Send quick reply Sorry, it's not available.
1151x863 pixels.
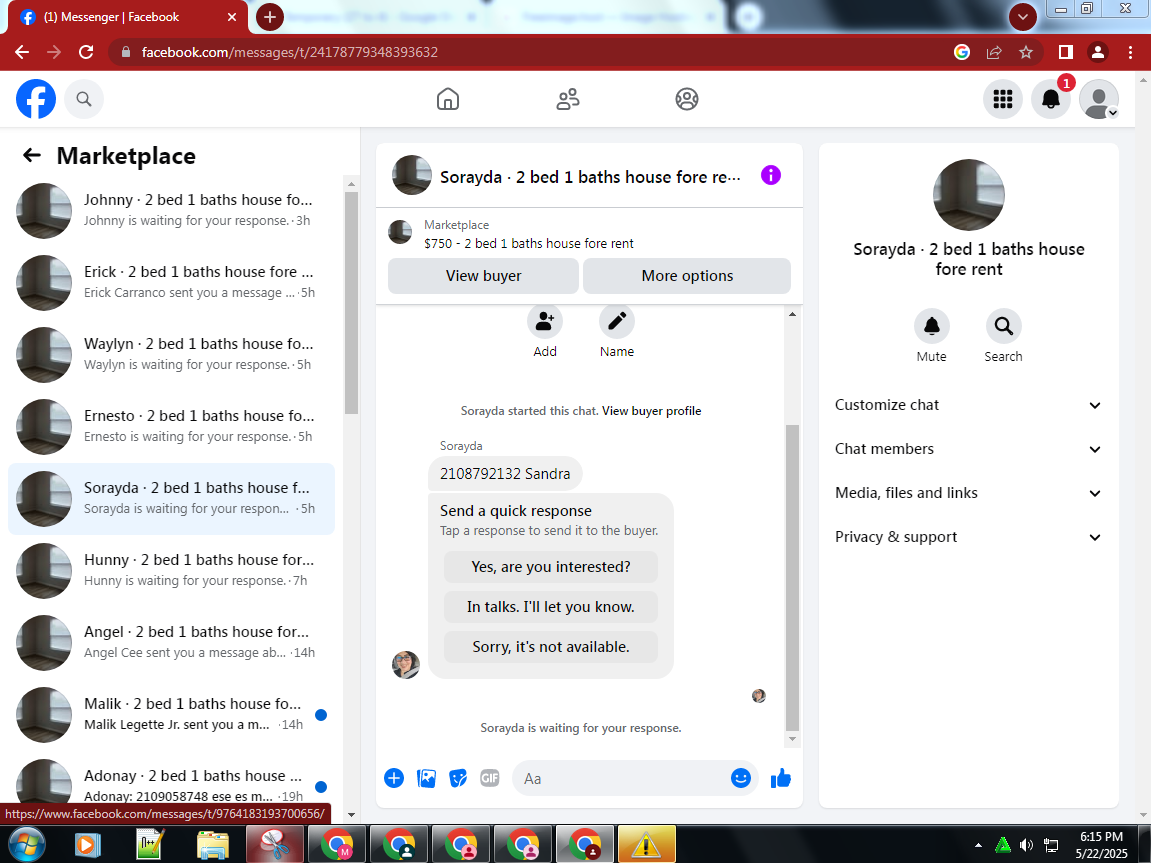click(551, 647)
